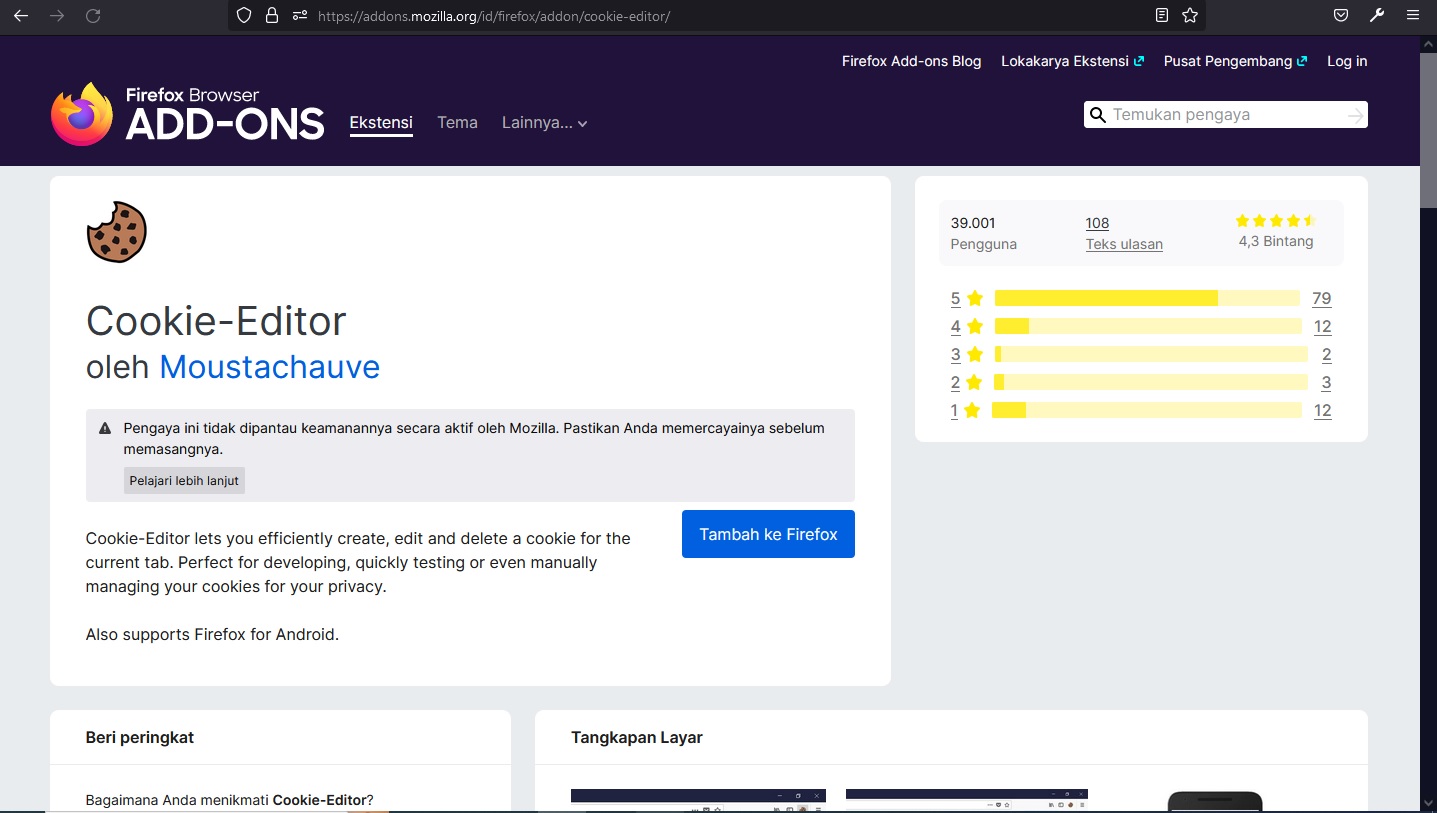Click the 1-star rating bar
This screenshot has height=813, width=1437.
[x=1147, y=410]
